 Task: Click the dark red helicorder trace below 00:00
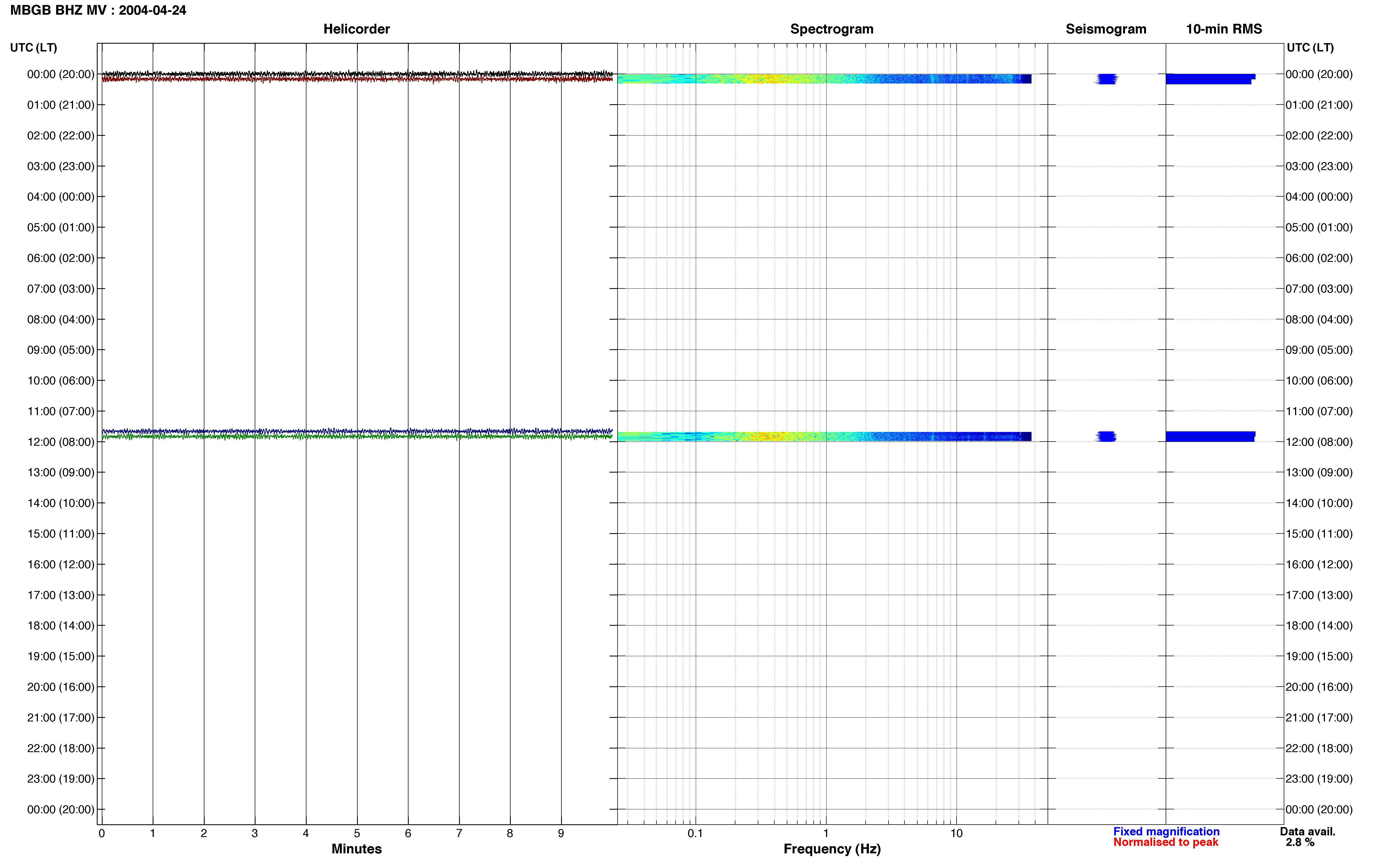pos(357,79)
